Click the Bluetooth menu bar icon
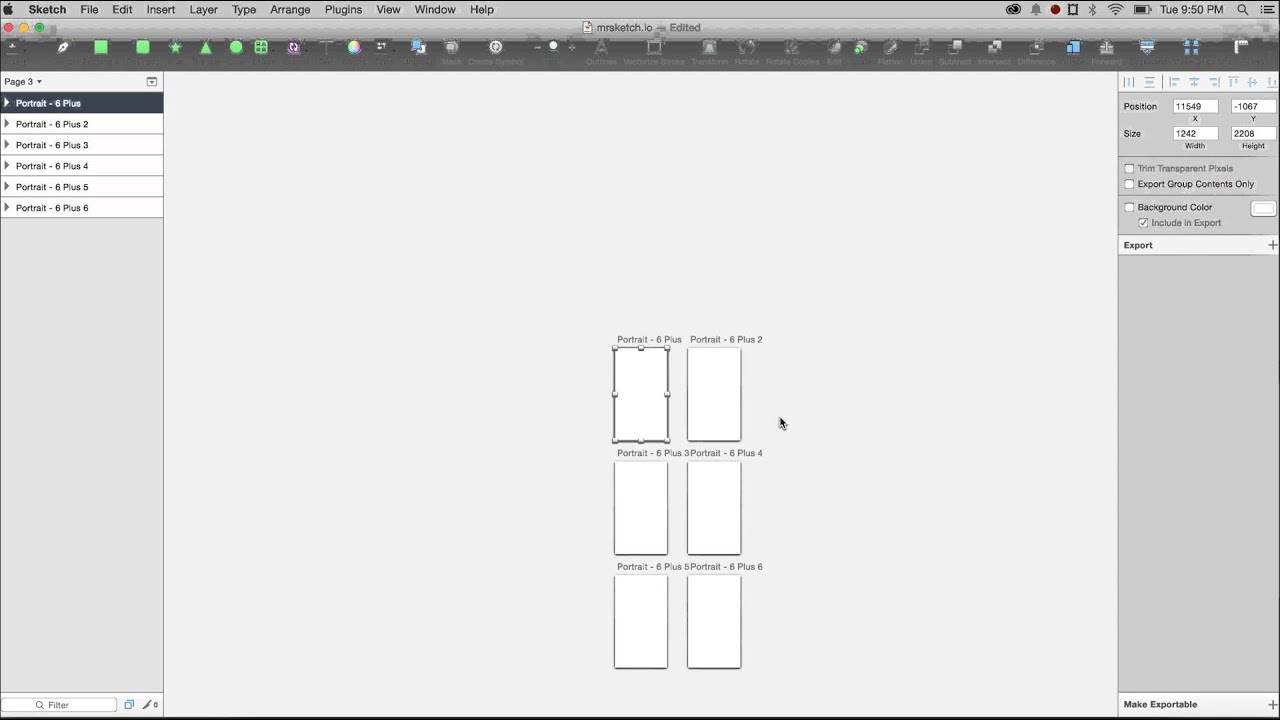Viewport: 1280px width, 720px height. [1093, 9]
